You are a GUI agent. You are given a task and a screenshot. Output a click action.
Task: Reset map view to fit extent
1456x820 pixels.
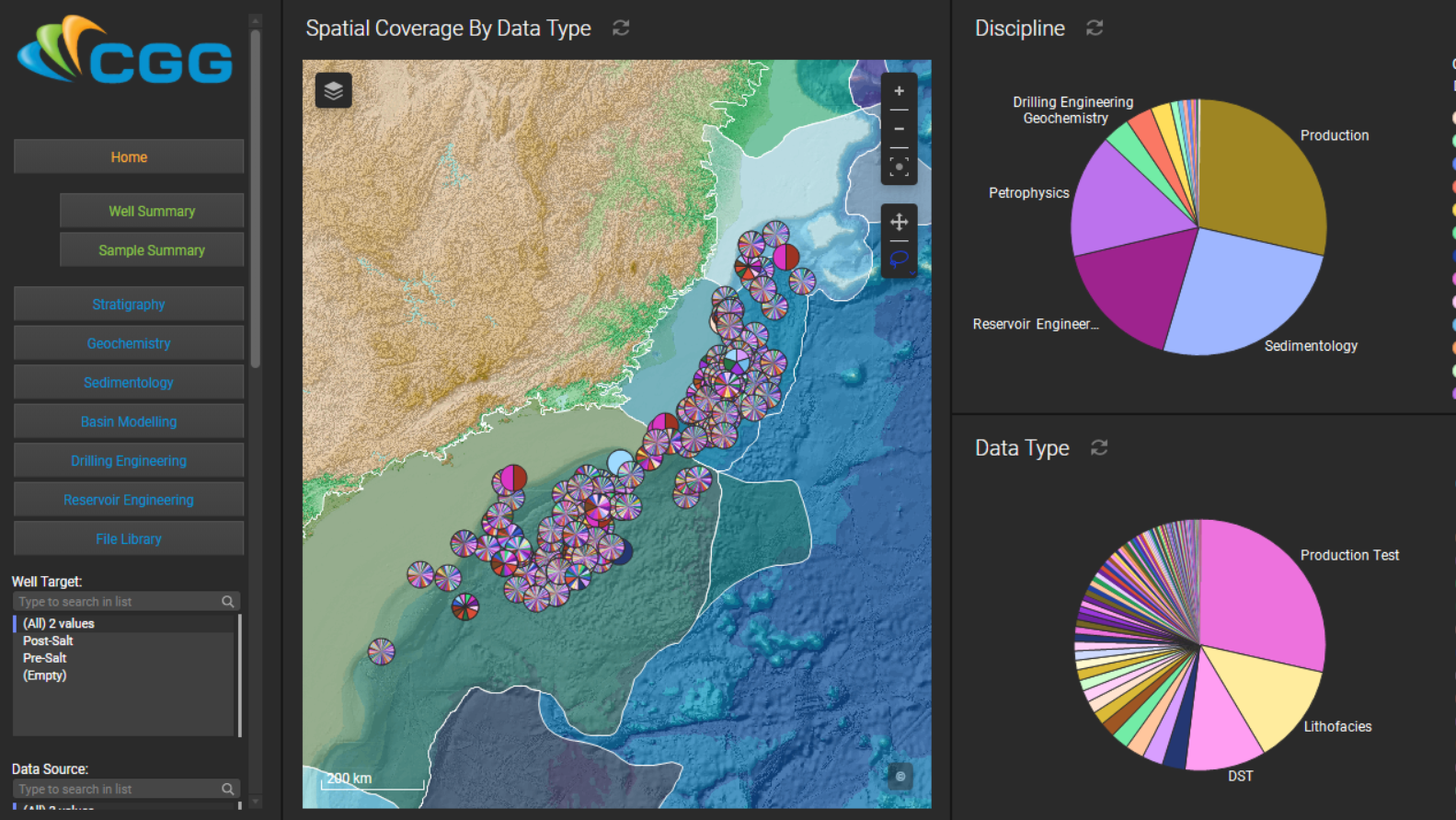pos(899,167)
